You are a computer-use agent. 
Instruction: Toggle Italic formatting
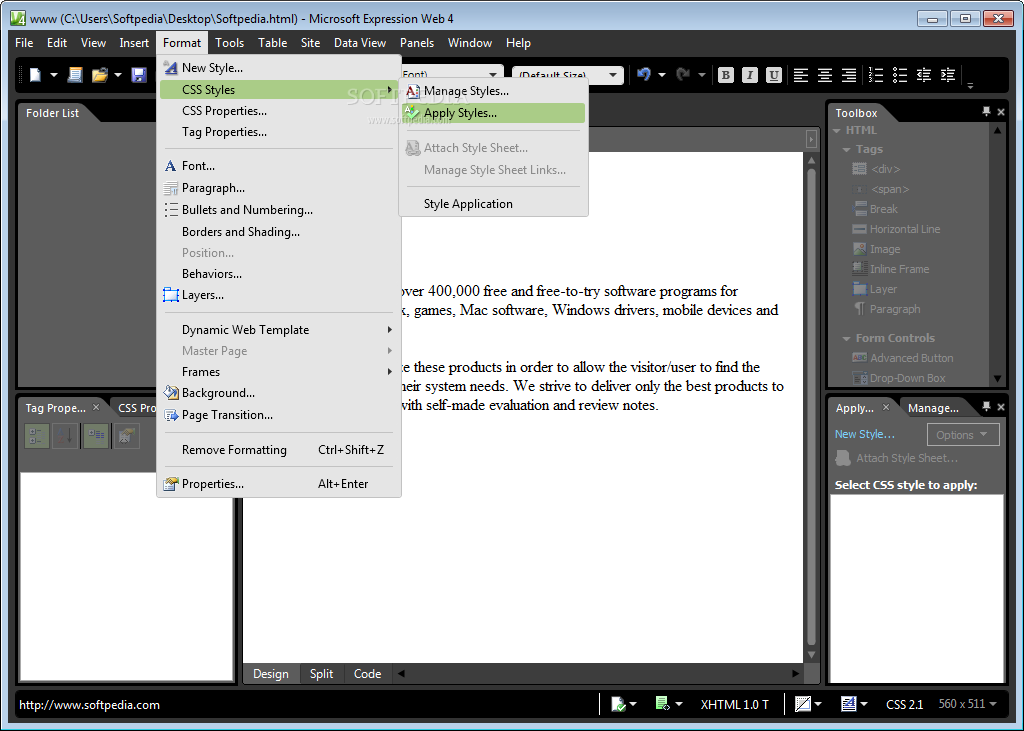click(x=750, y=75)
